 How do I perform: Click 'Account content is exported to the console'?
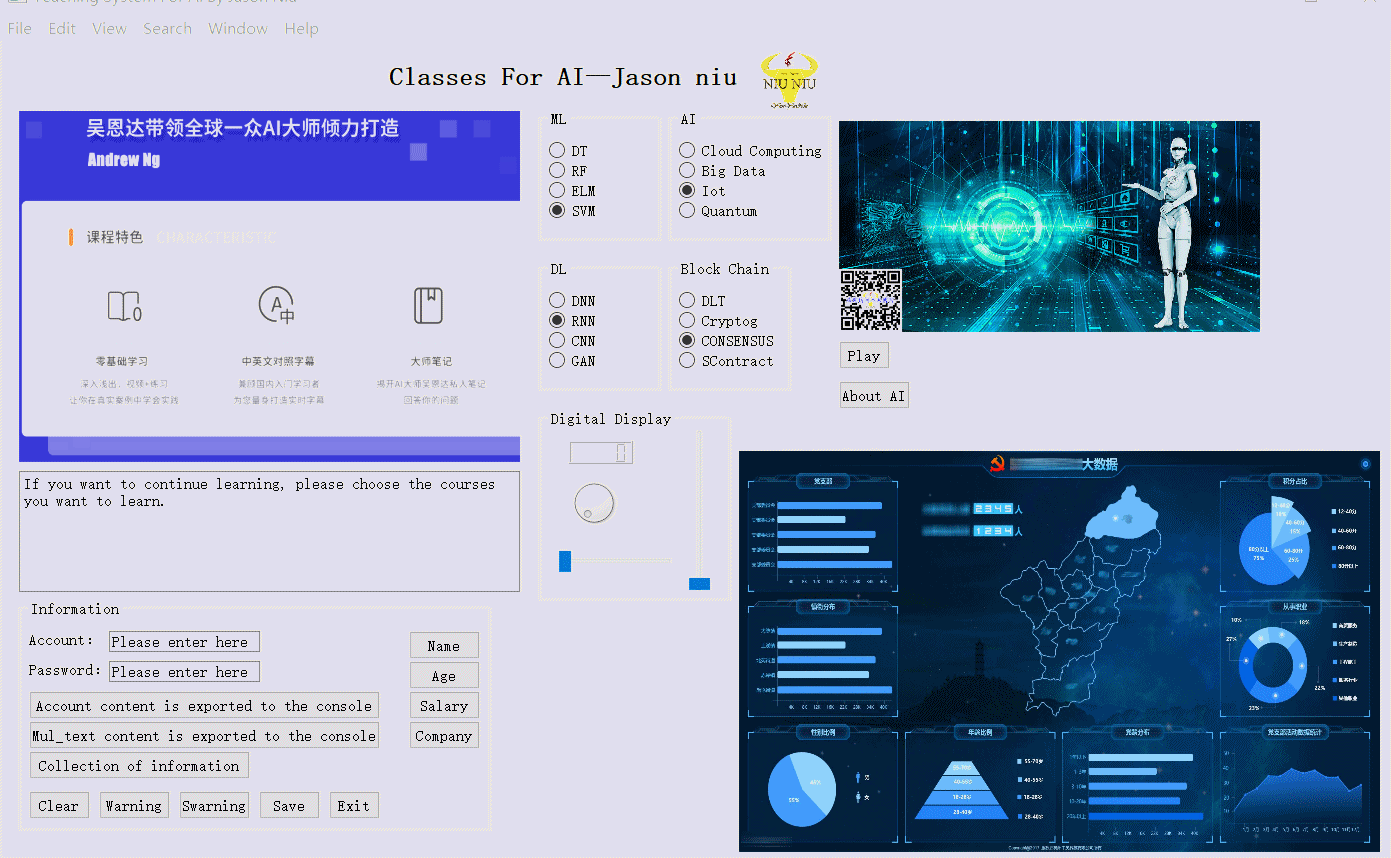(x=204, y=706)
